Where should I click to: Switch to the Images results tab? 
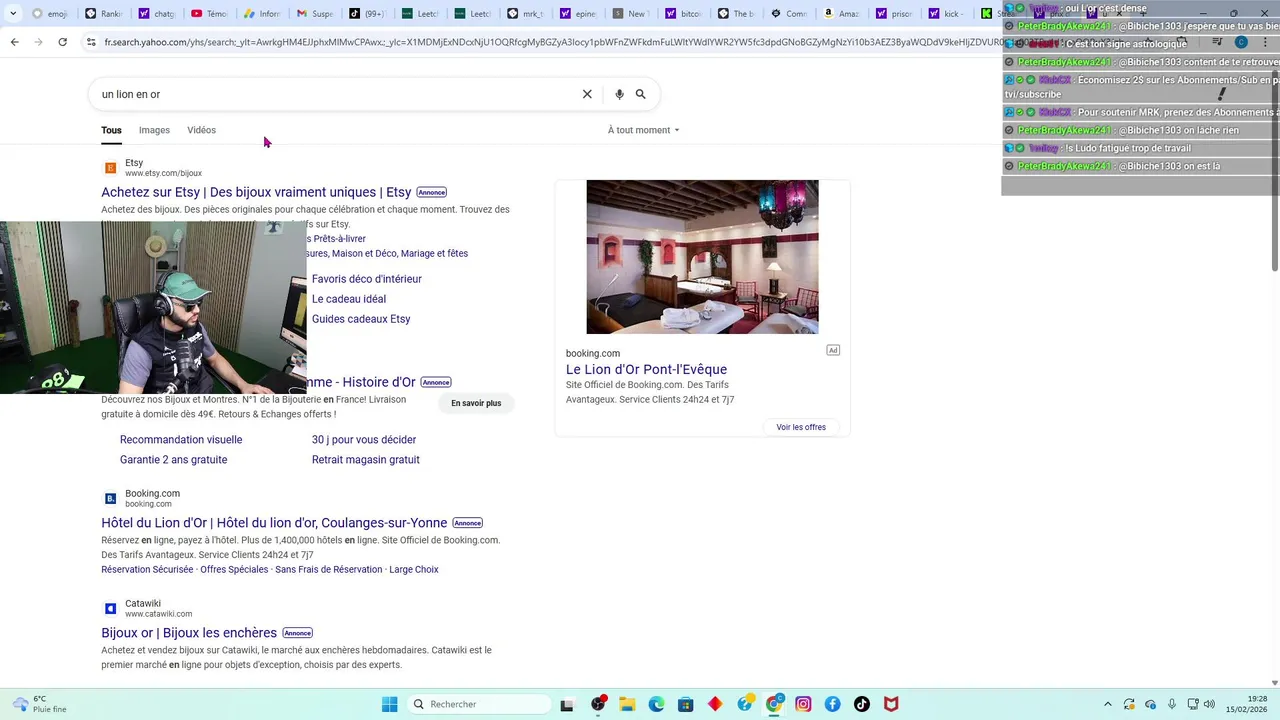pyautogui.click(x=154, y=130)
